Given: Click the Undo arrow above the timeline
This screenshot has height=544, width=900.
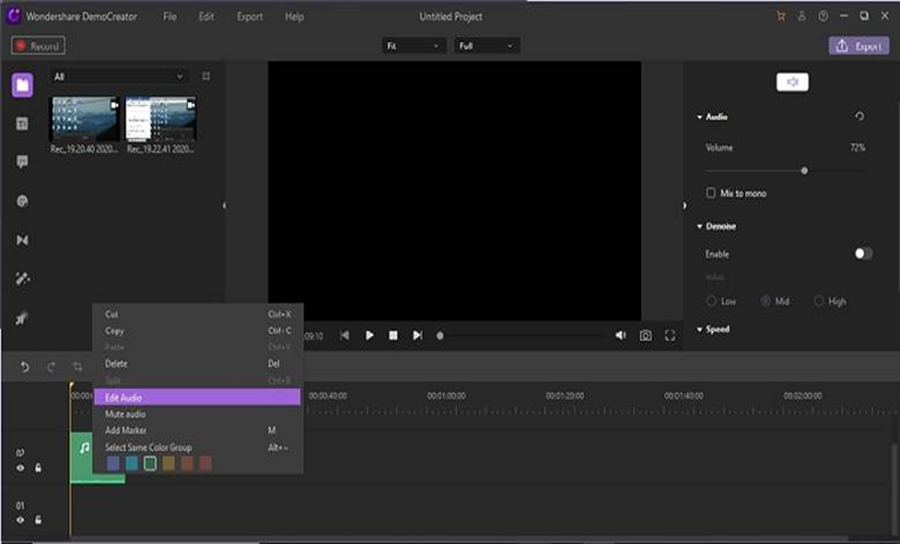Looking at the screenshot, I should pos(25,367).
